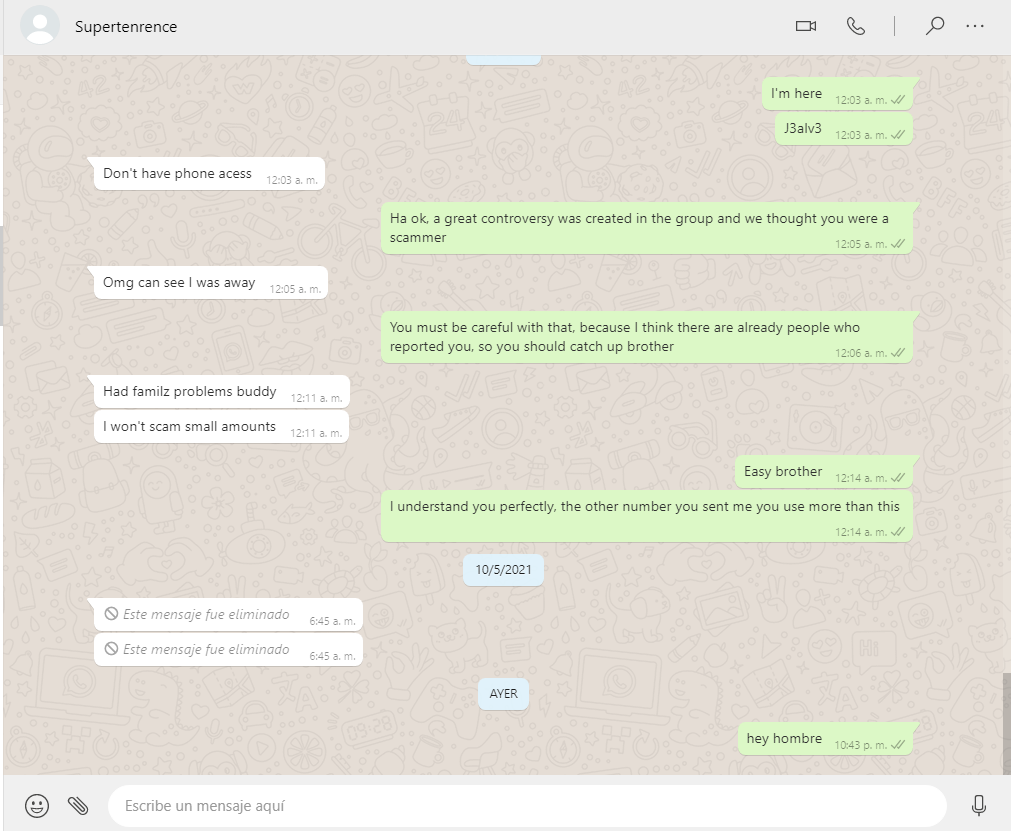Open the three-dot more options menu
1011x831 pixels.
pos(975,26)
